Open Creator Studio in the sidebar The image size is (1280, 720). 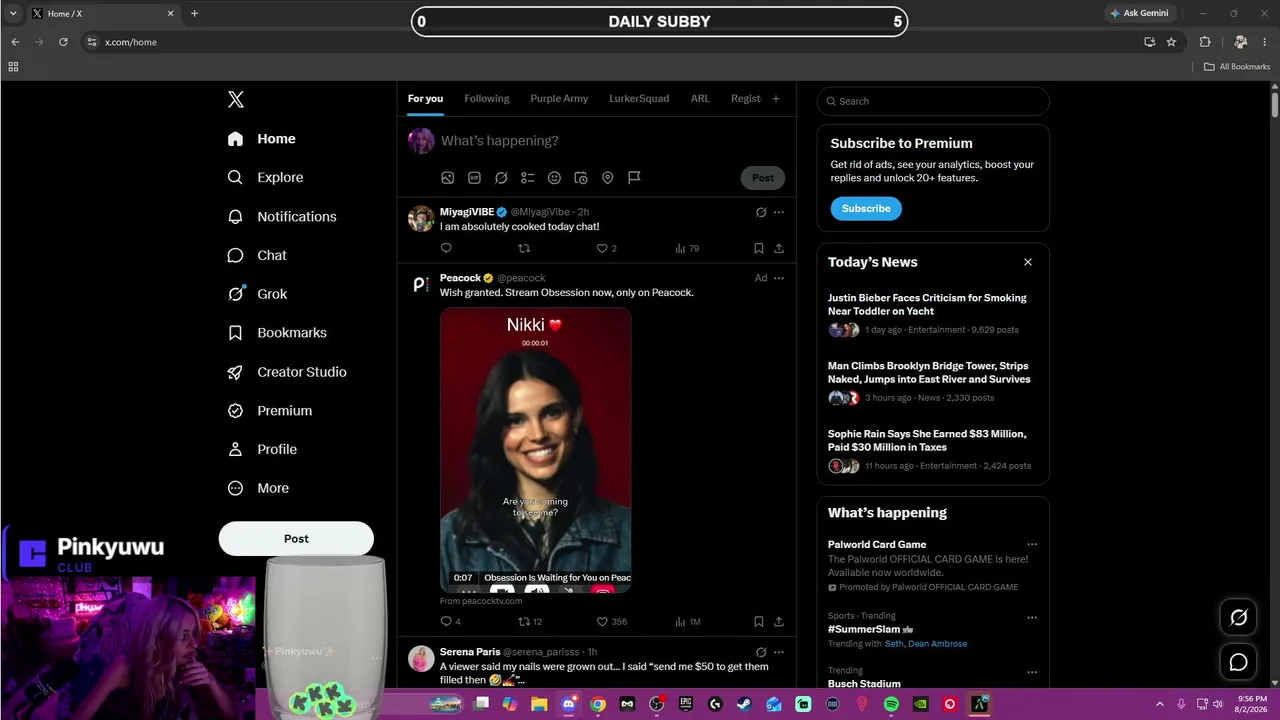coord(287,372)
